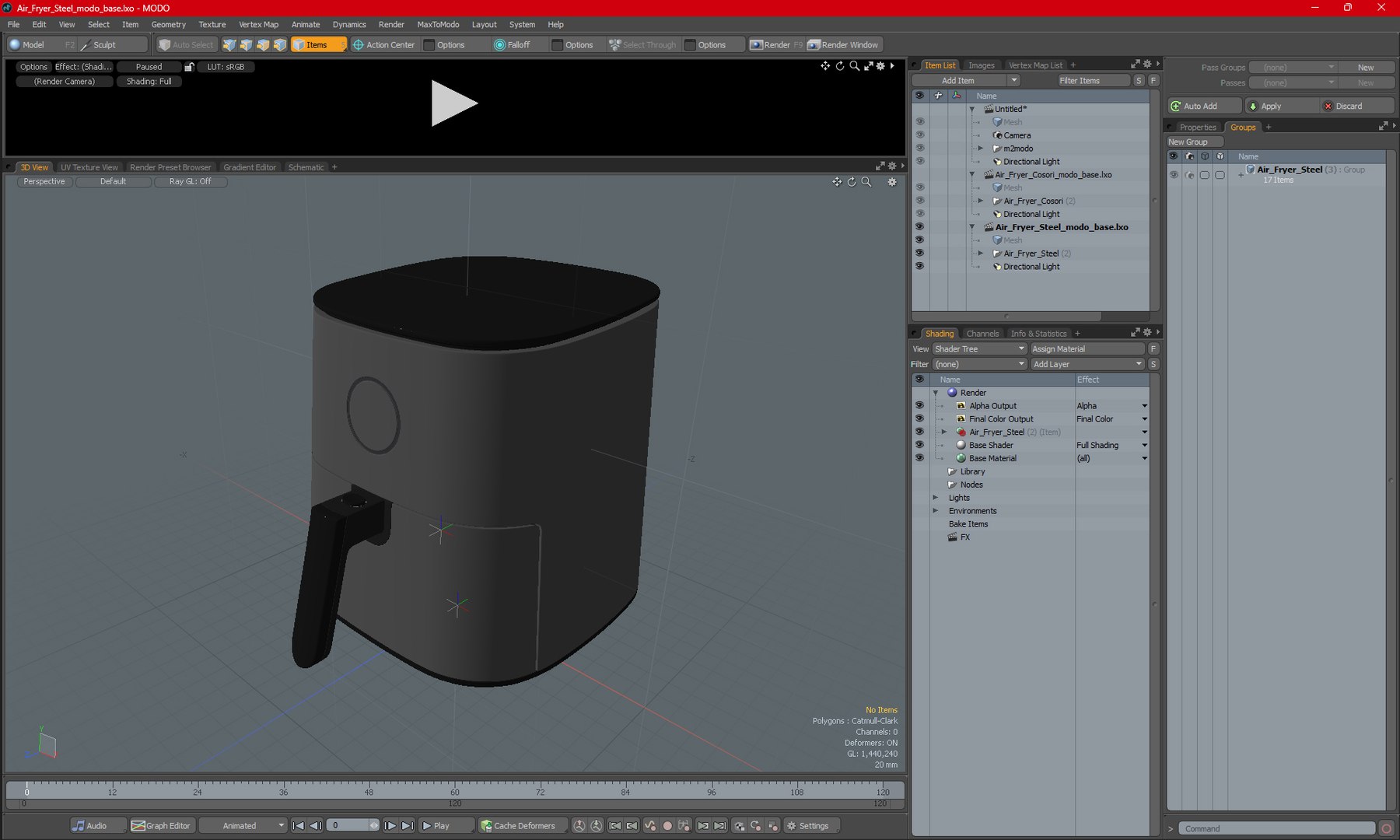Expand the Air_Fryer_Cosori item in tree

981,201
